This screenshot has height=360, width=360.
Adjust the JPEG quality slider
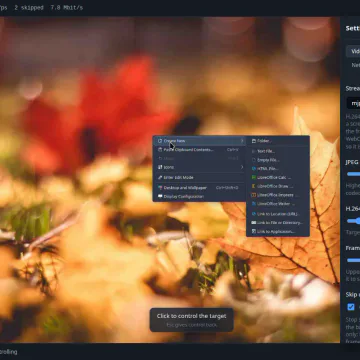pyautogui.click(x=353, y=174)
